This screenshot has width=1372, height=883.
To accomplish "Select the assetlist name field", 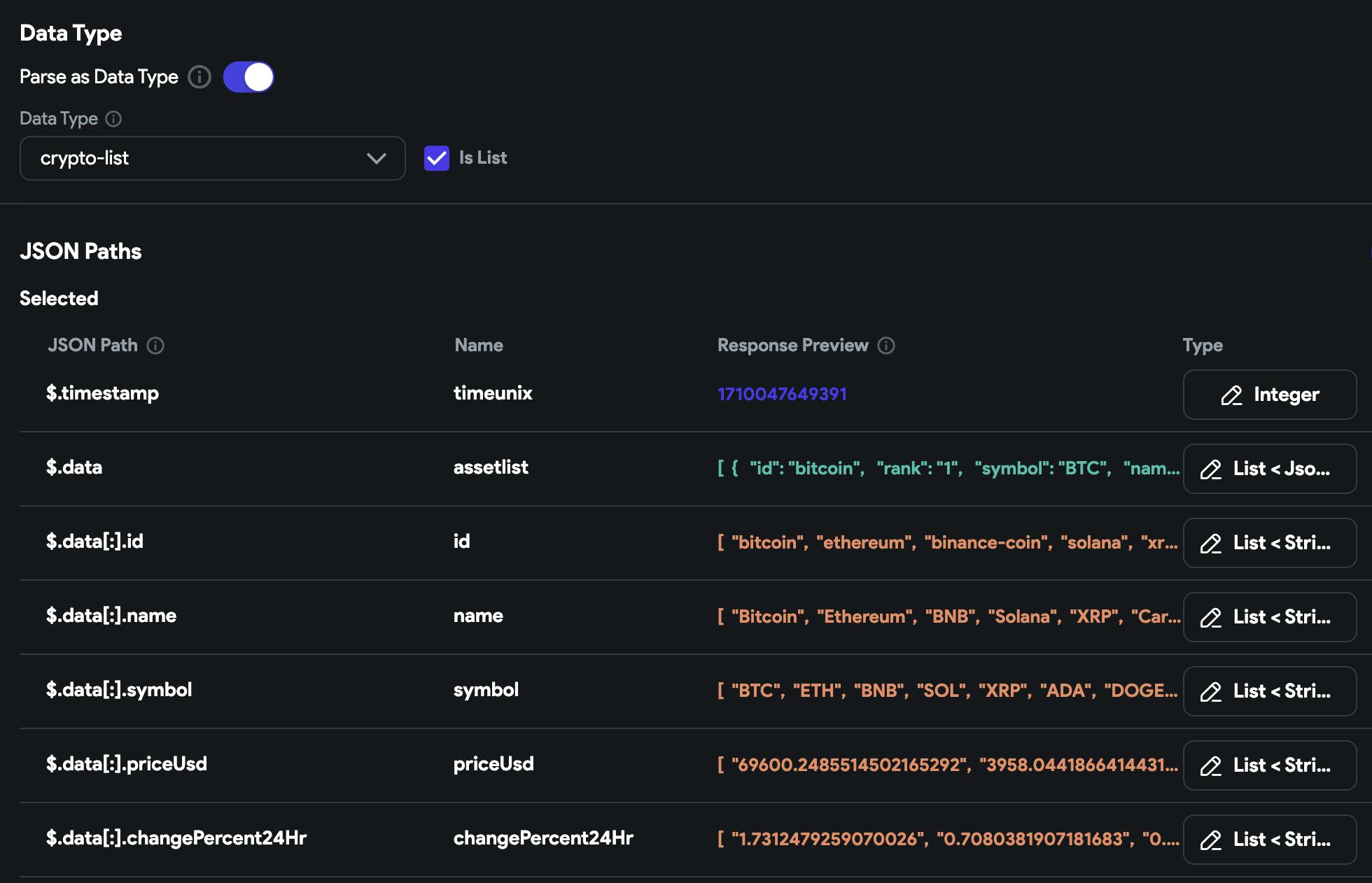I will (491, 467).
